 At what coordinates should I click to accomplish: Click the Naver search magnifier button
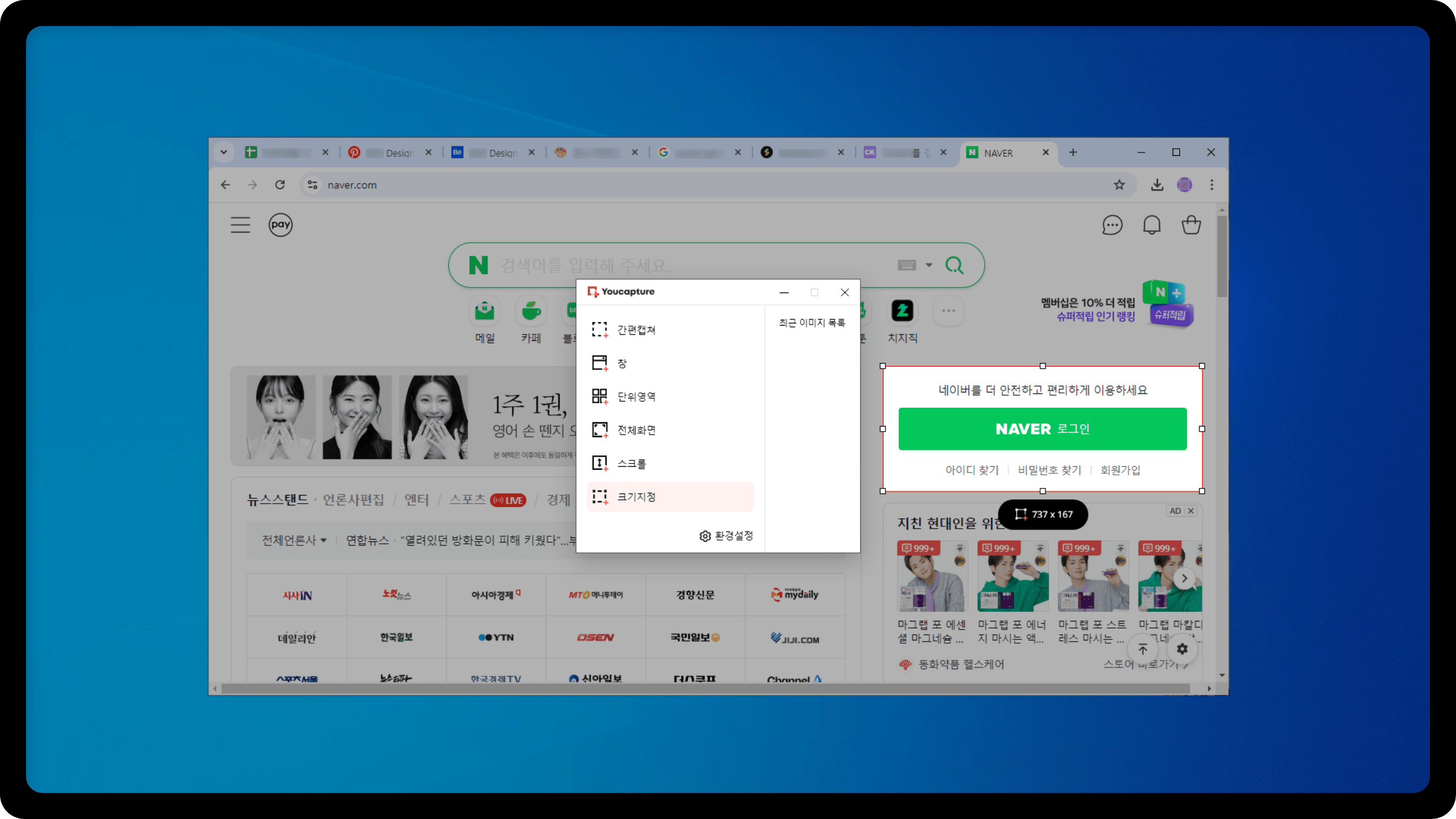click(x=955, y=265)
